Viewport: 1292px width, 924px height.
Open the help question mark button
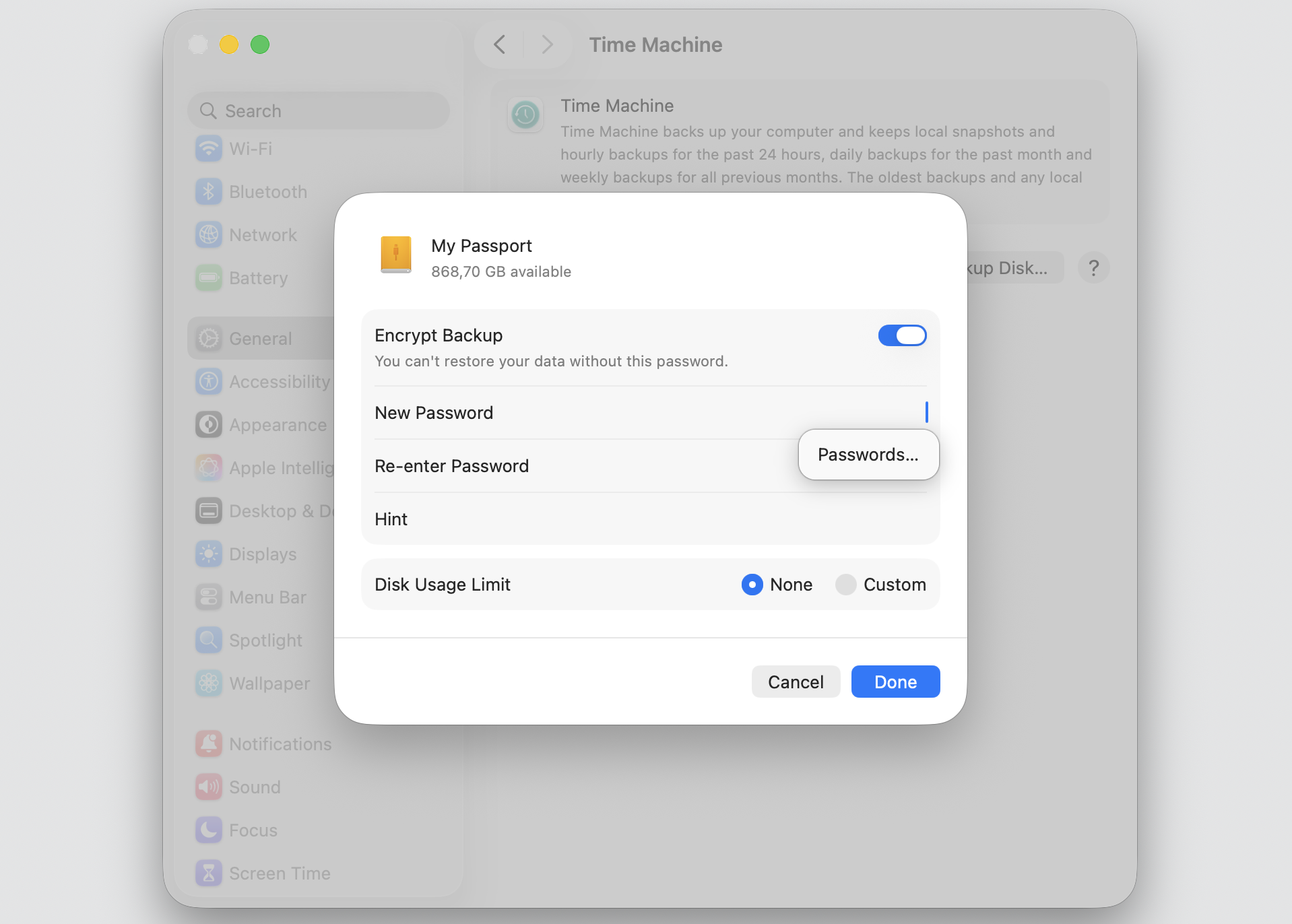point(1093,268)
